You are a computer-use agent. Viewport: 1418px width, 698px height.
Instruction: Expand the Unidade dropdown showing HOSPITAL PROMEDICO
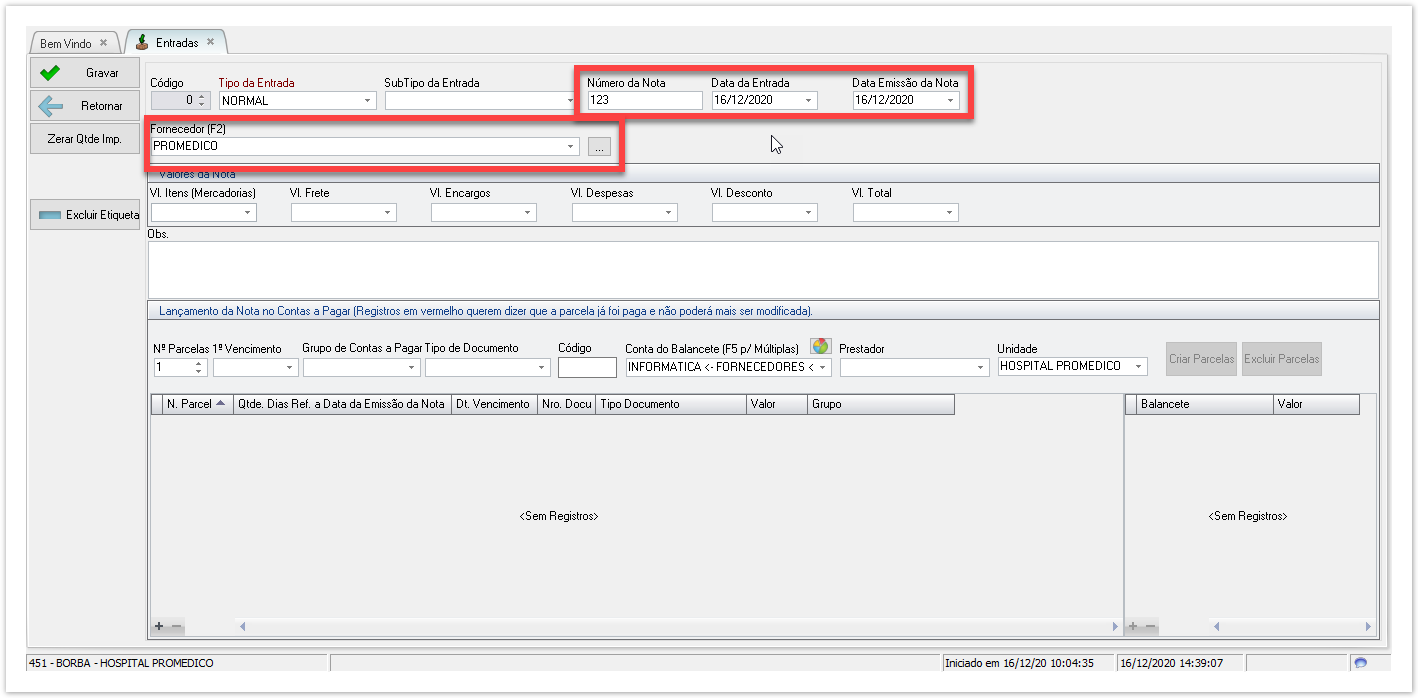point(1138,367)
